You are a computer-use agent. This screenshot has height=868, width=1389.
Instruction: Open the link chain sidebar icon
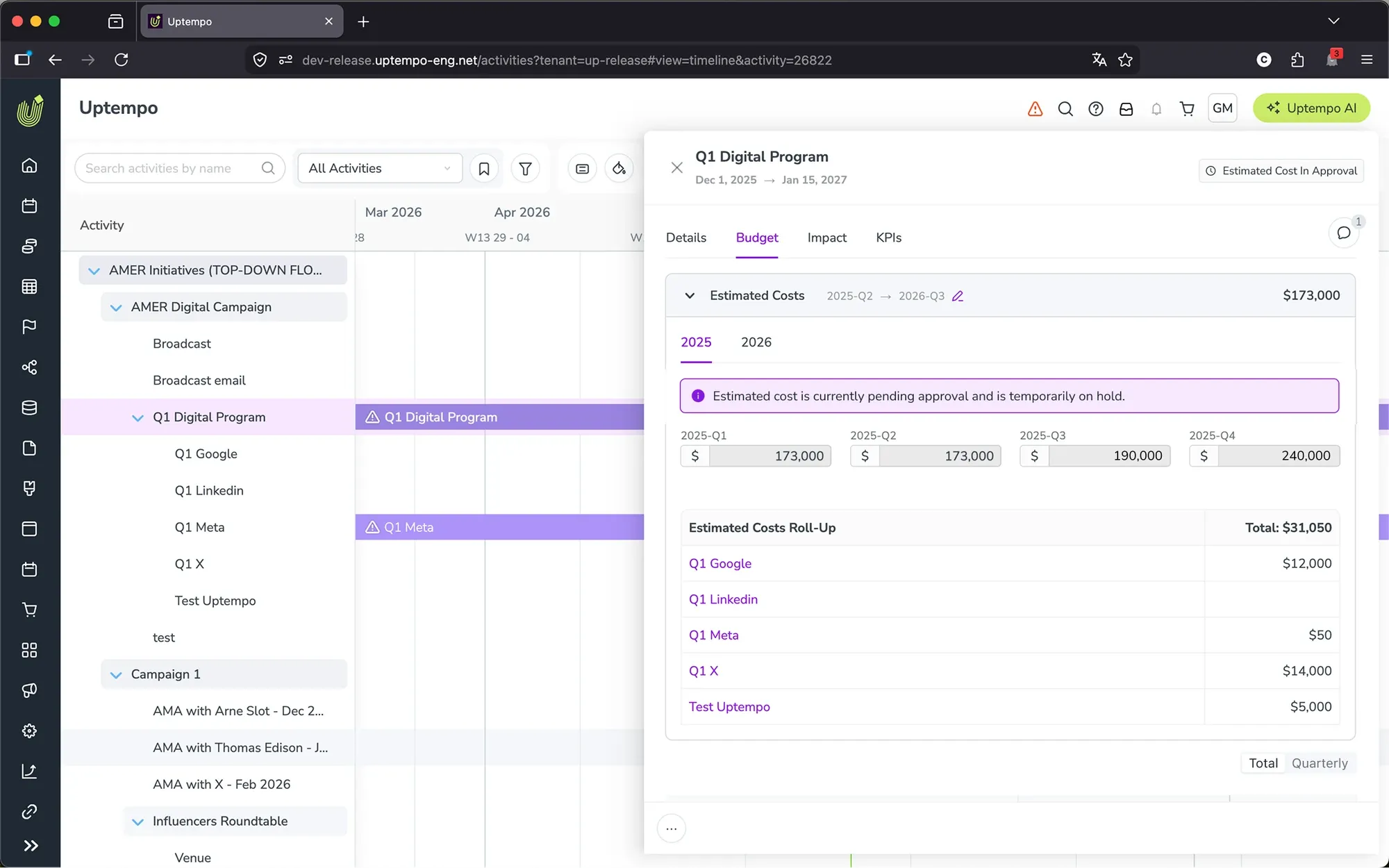point(29,812)
